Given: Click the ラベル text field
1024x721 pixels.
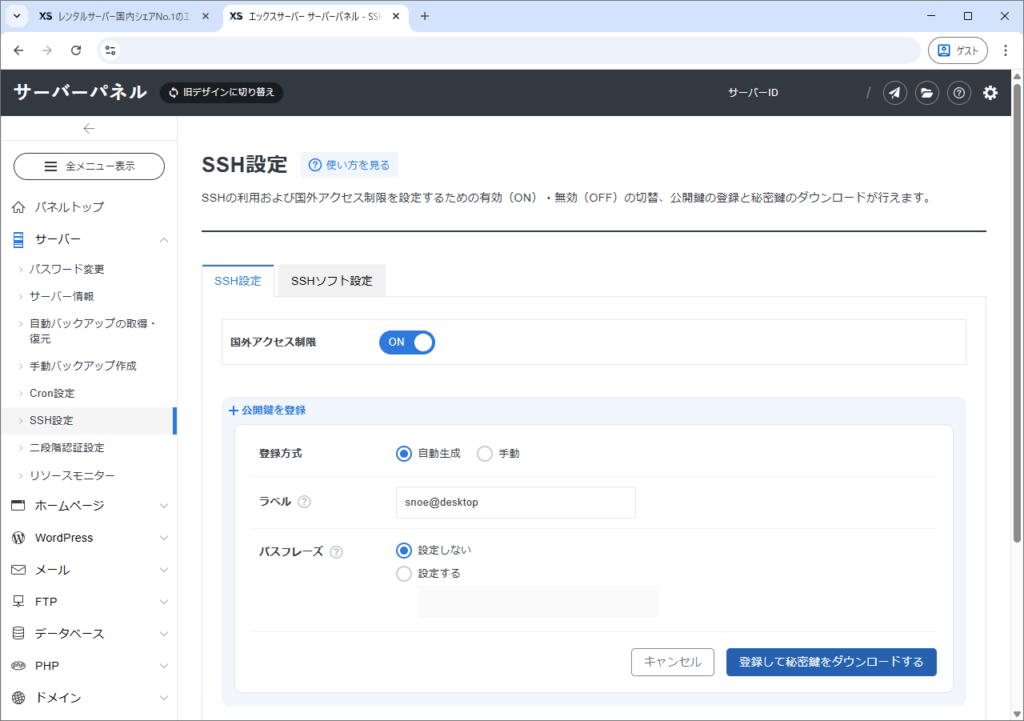Looking at the screenshot, I should click(515, 503).
